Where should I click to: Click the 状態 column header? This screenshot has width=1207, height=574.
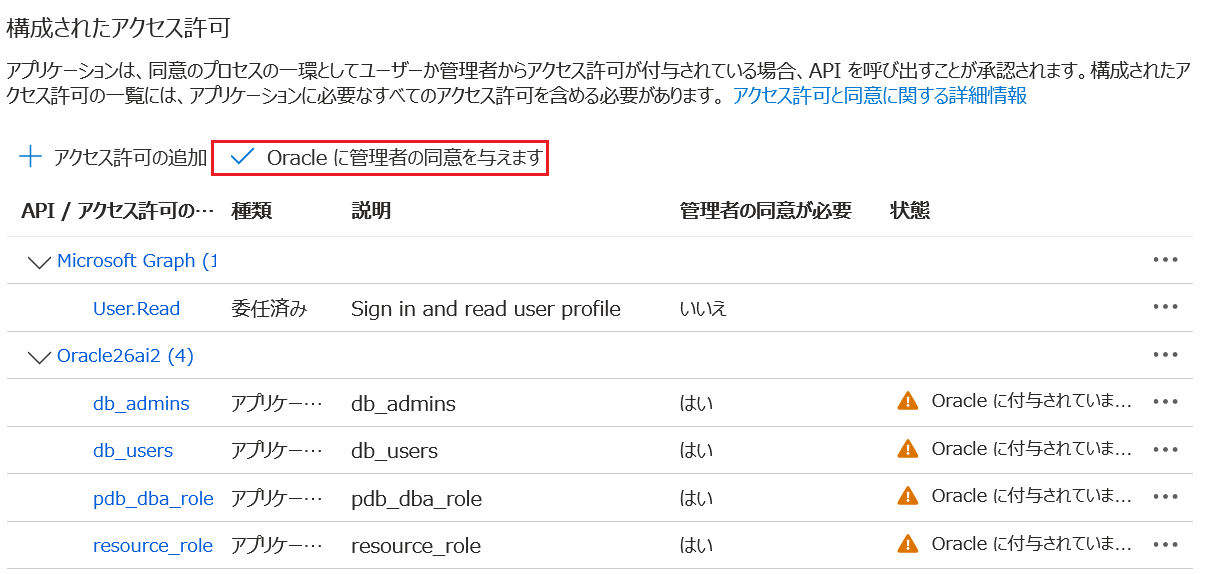pyautogui.click(x=910, y=210)
